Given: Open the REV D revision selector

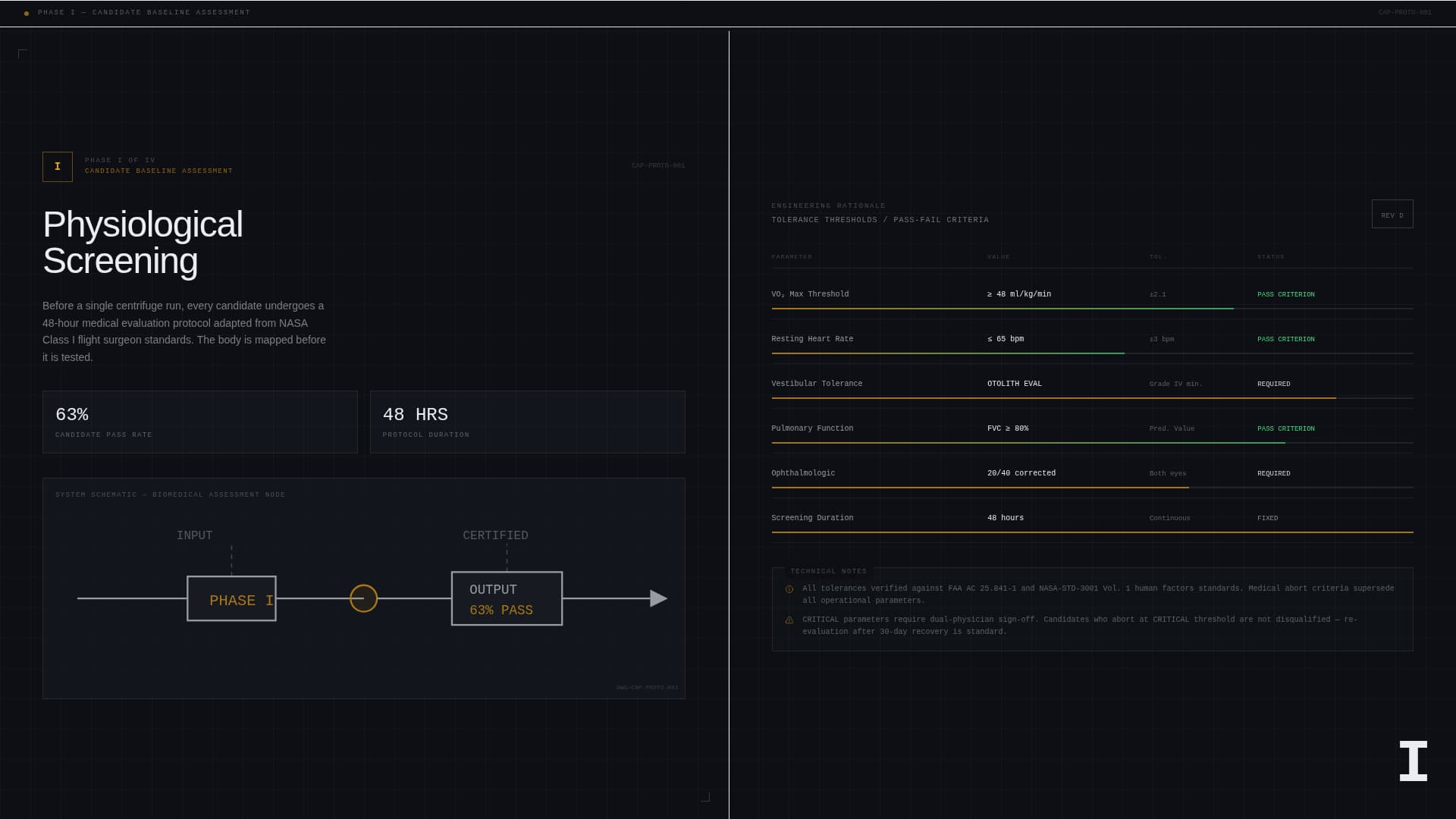Looking at the screenshot, I should pos(1392,215).
